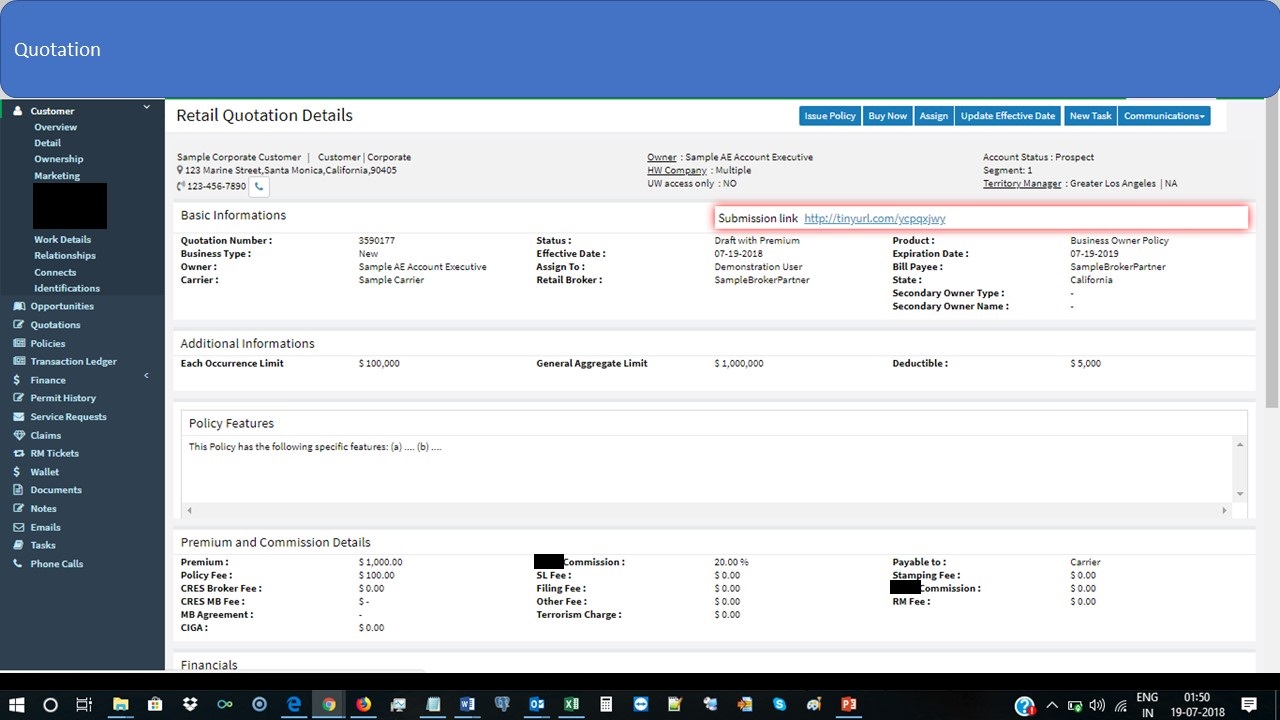Screen dimensions: 1280x720
Task: Click the Emails envelope icon in sidebar
Action: coord(18,527)
